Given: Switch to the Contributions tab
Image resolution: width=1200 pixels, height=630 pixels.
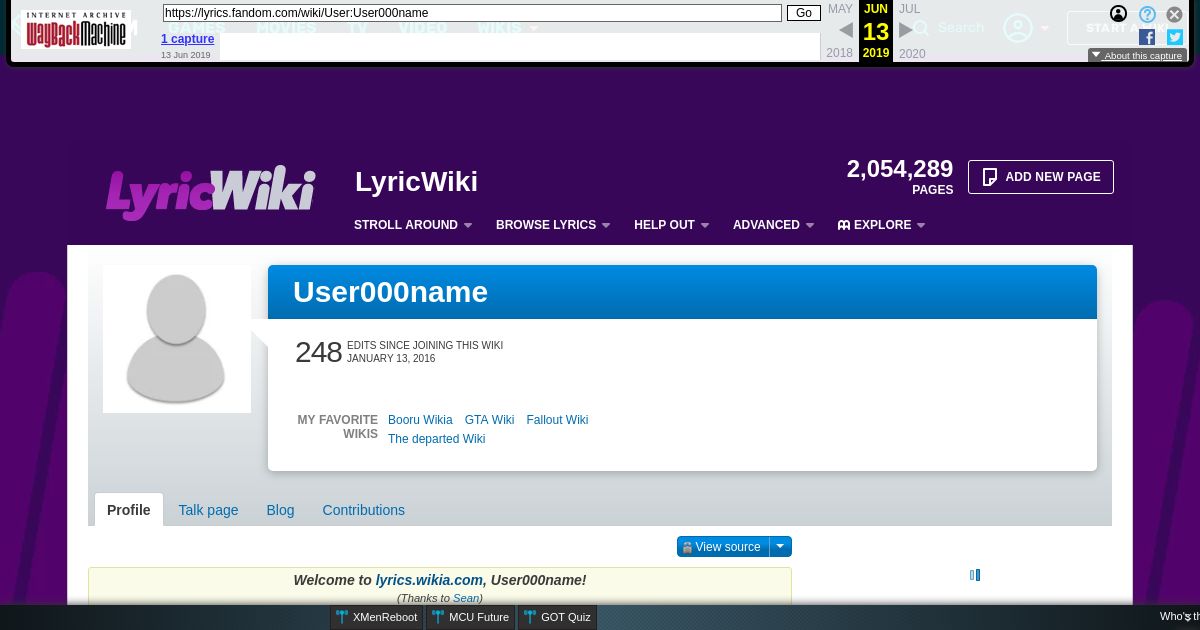Looking at the screenshot, I should [x=363, y=510].
